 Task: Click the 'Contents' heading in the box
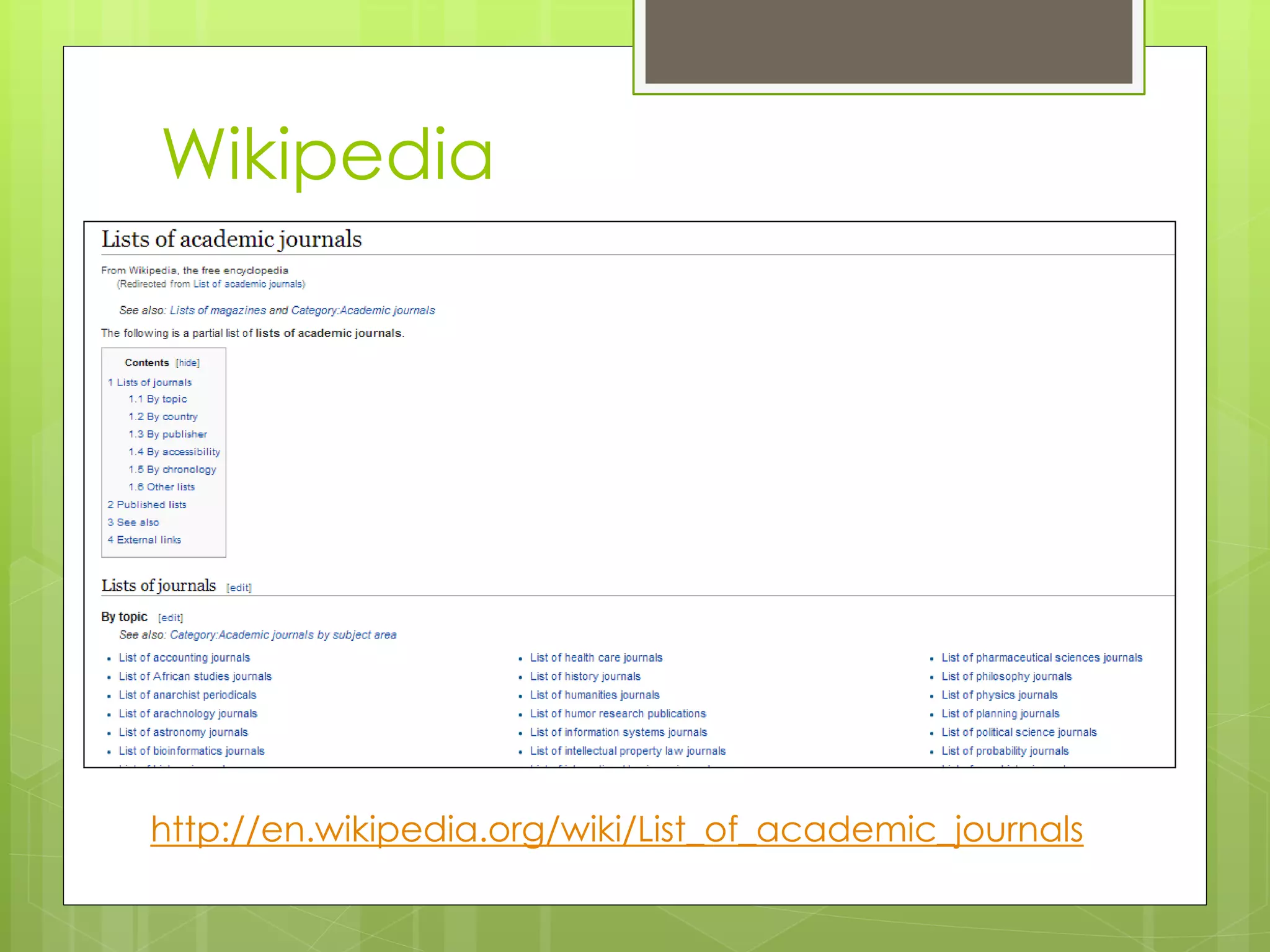point(146,363)
